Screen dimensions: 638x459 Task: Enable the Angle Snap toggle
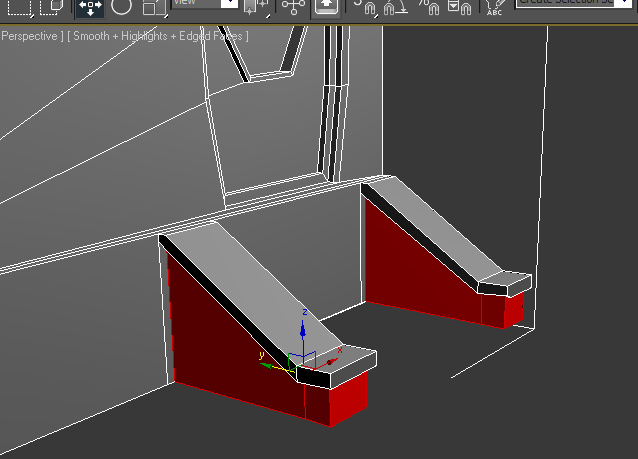(x=397, y=8)
